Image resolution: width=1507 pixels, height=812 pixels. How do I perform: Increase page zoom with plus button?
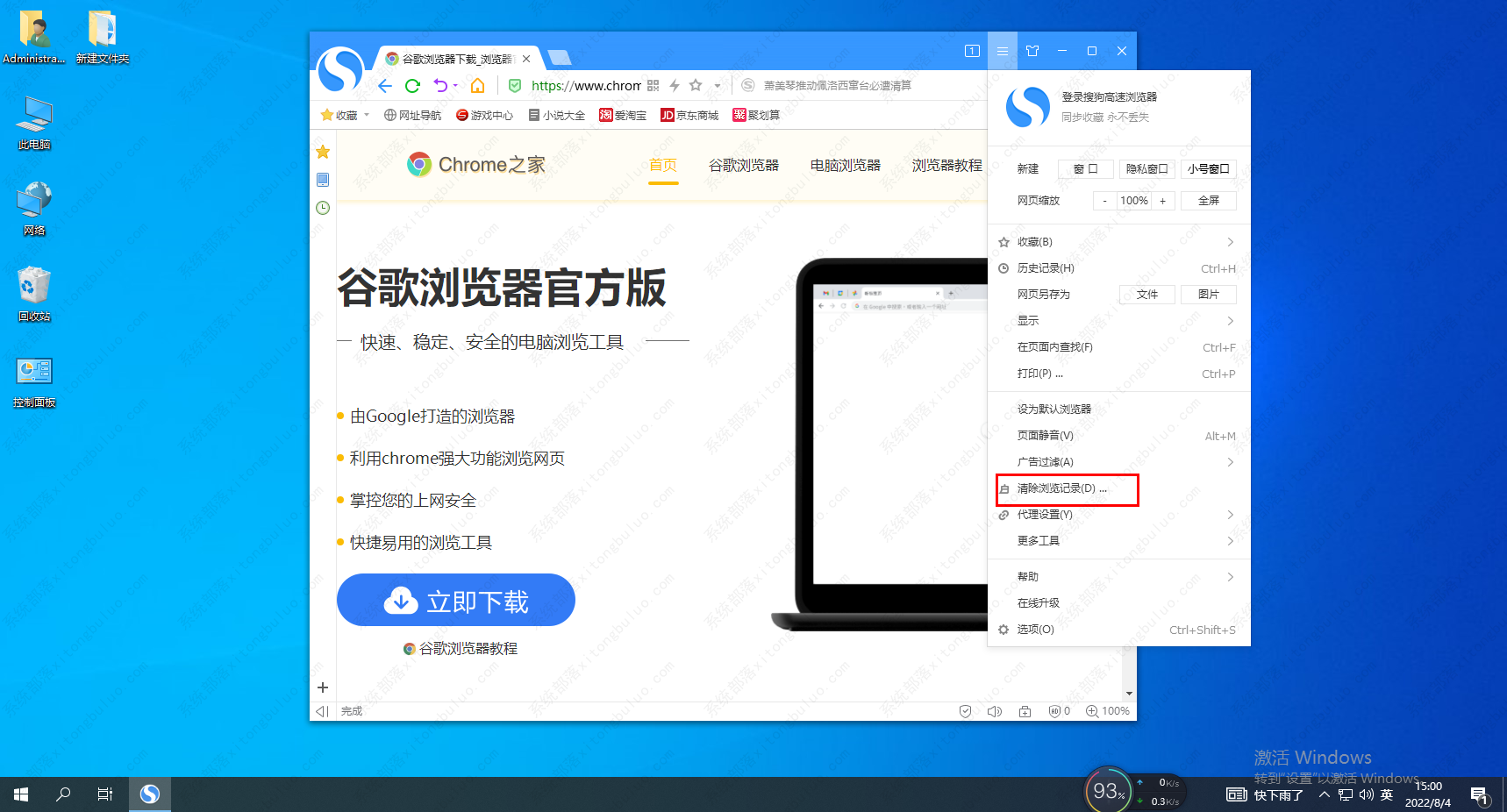[x=1163, y=201]
